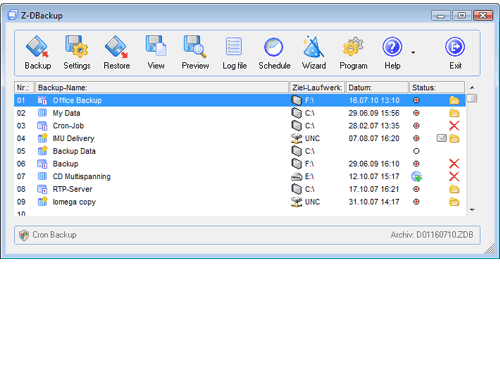This screenshot has width=500, height=370.
Task: Open Program settings gear tool
Action: [x=353, y=53]
